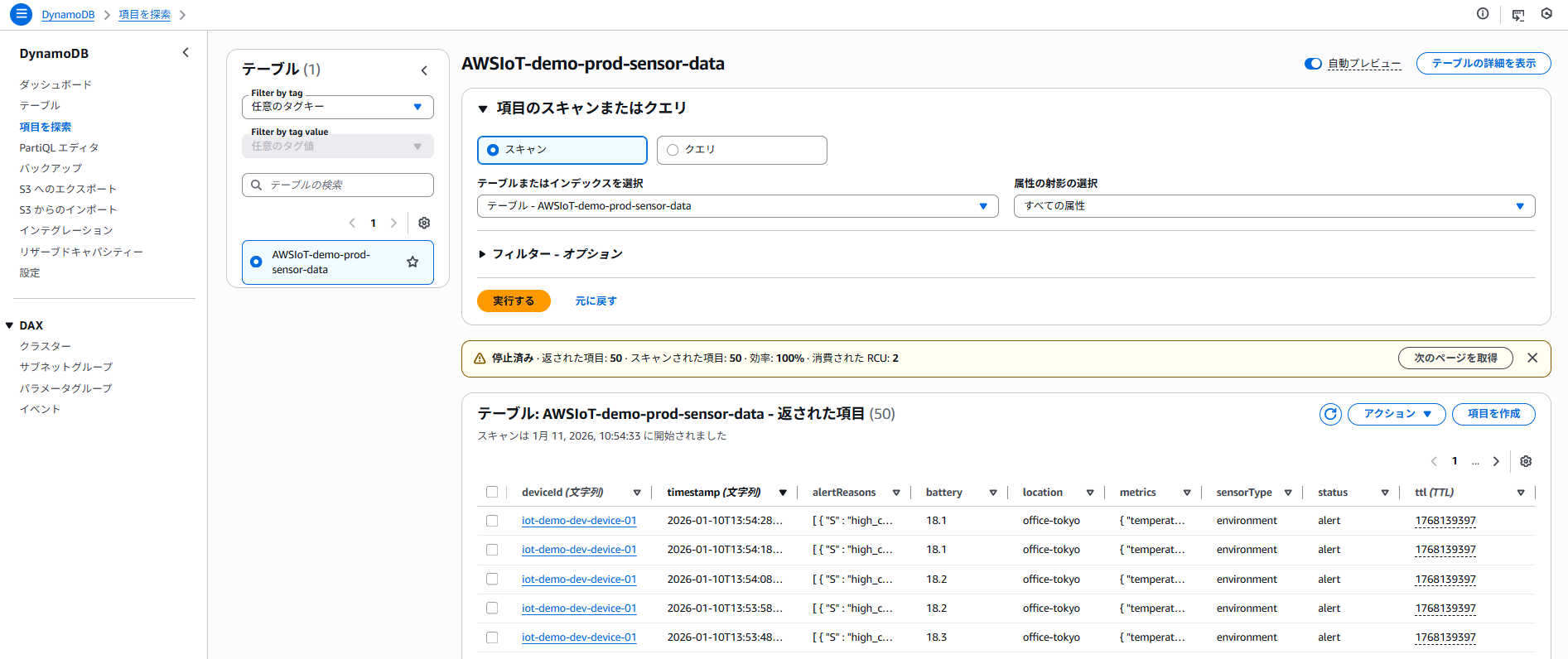Go to previous page of table list
Screen dimensions: 1568x659
[x=352, y=223]
